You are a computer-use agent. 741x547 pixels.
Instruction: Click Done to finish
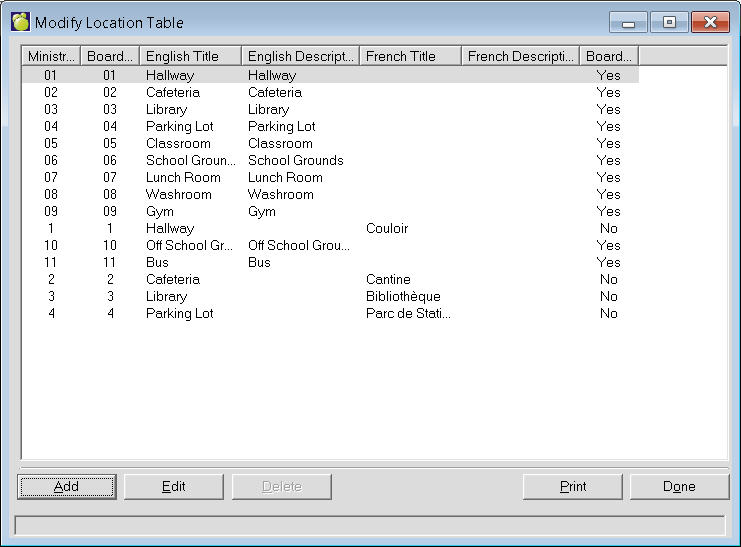click(x=679, y=487)
